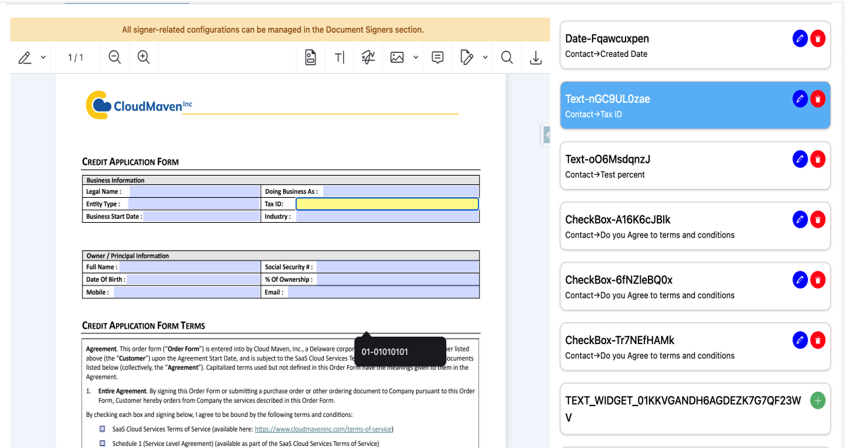
Task: Select the Date-Fqawcuxpen card
Action: pyautogui.click(x=695, y=45)
